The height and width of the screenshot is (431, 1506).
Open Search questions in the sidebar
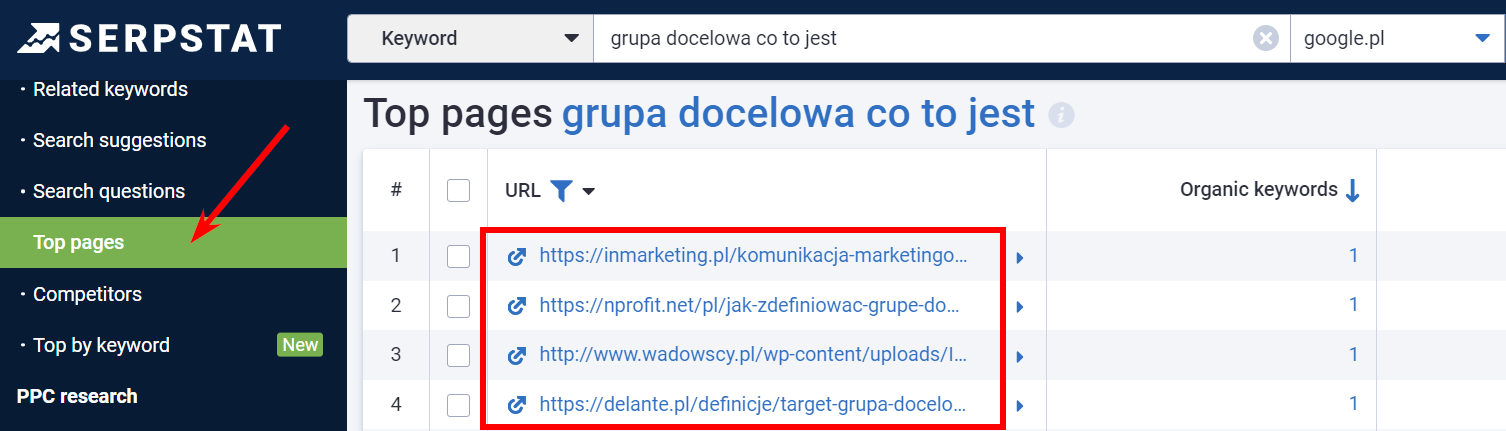tap(109, 191)
